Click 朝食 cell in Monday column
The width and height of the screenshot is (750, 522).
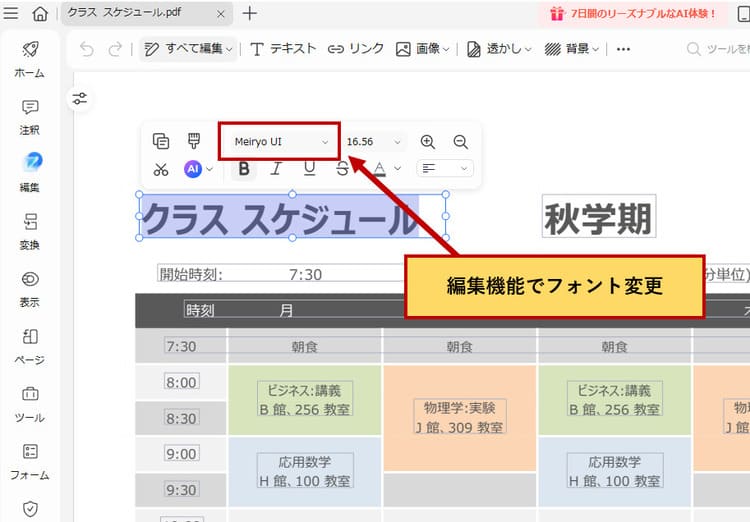pyautogui.click(x=305, y=346)
